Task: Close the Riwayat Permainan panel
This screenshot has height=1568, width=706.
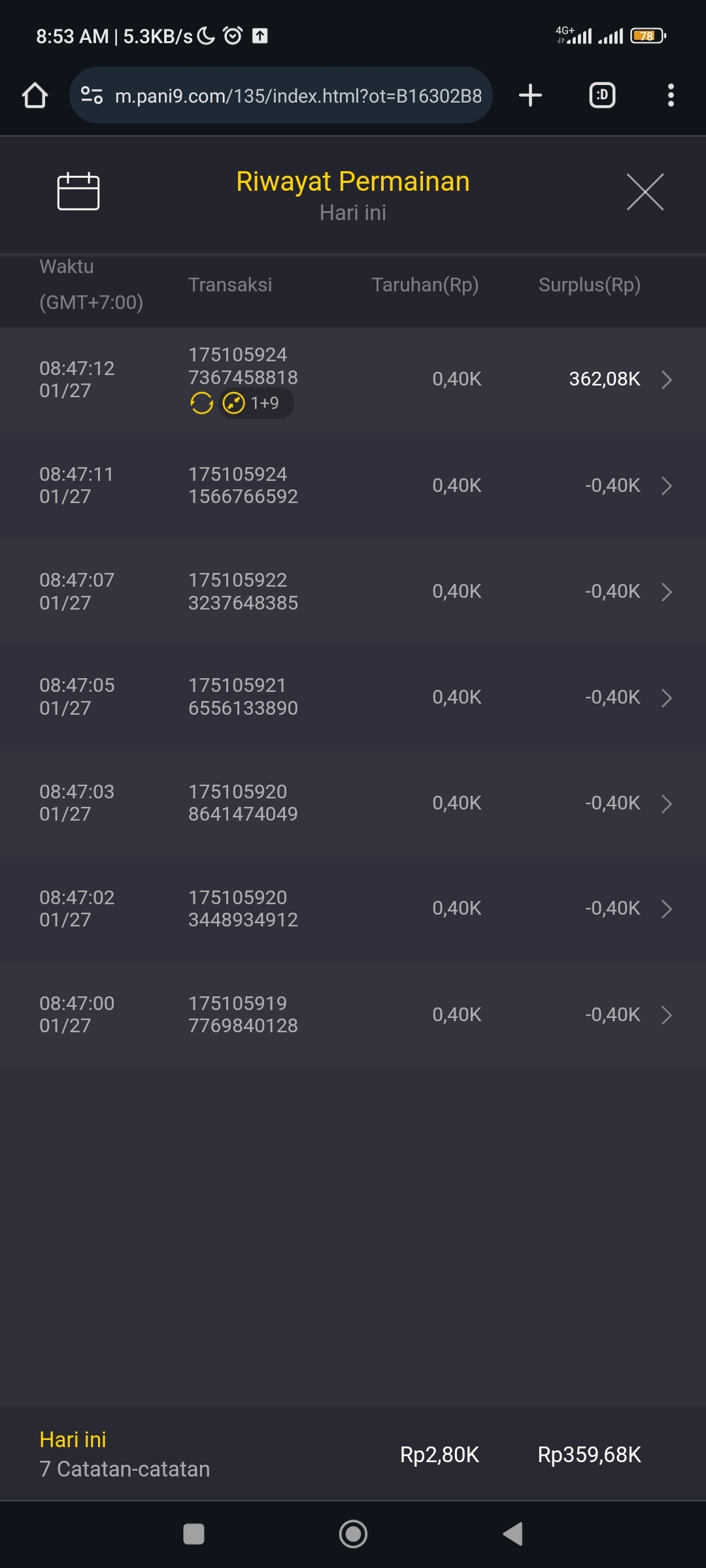Action: pyautogui.click(x=645, y=192)
